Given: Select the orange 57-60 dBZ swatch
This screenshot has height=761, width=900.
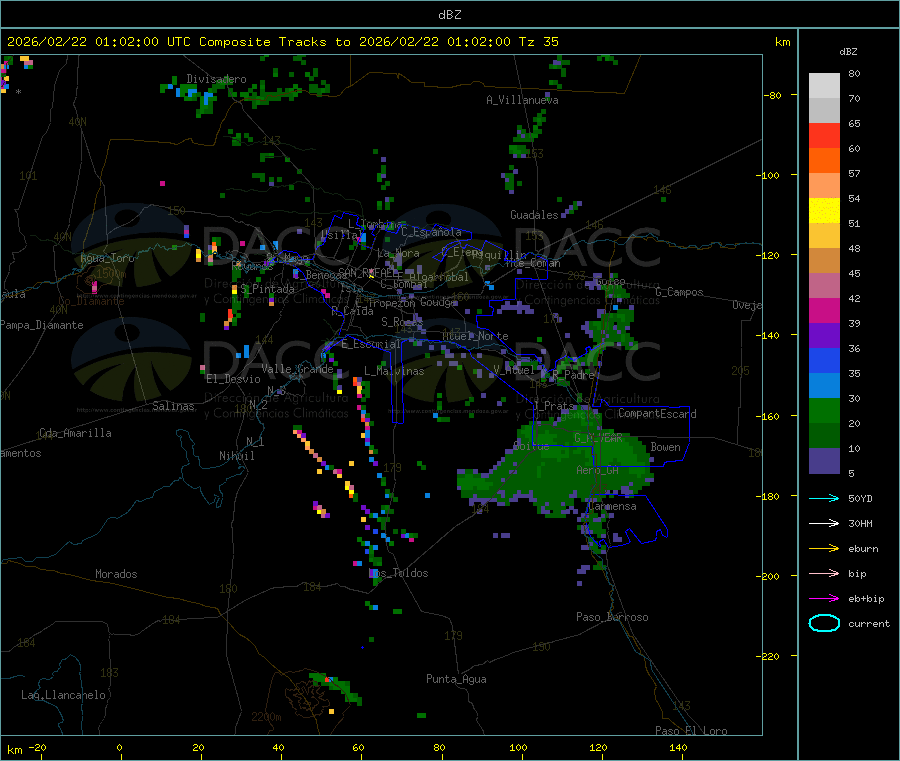Looking at the screenshot, I should click(824, 161).
